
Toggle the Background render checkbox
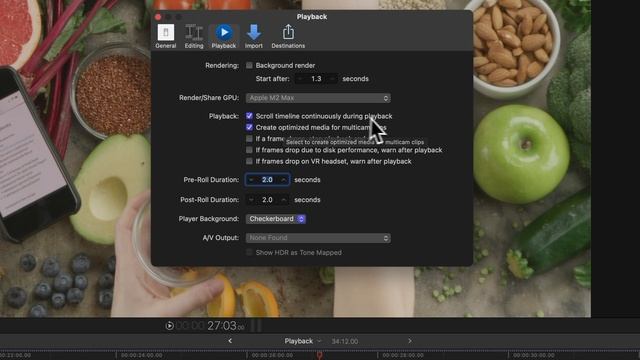pyautogui.click(x=249, y=65)
